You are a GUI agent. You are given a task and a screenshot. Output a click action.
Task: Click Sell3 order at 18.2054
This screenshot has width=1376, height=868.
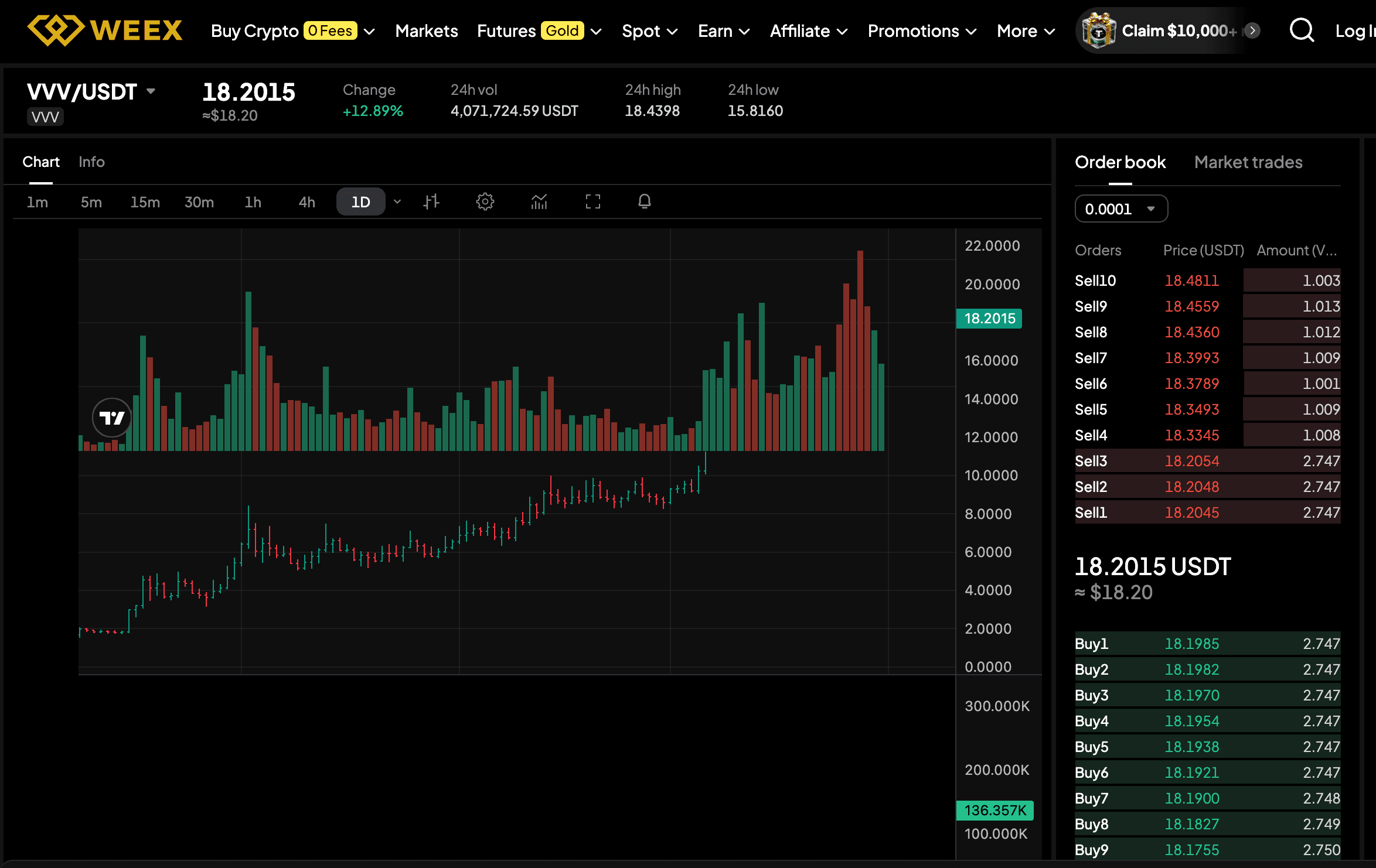[x=1207, y=461]
